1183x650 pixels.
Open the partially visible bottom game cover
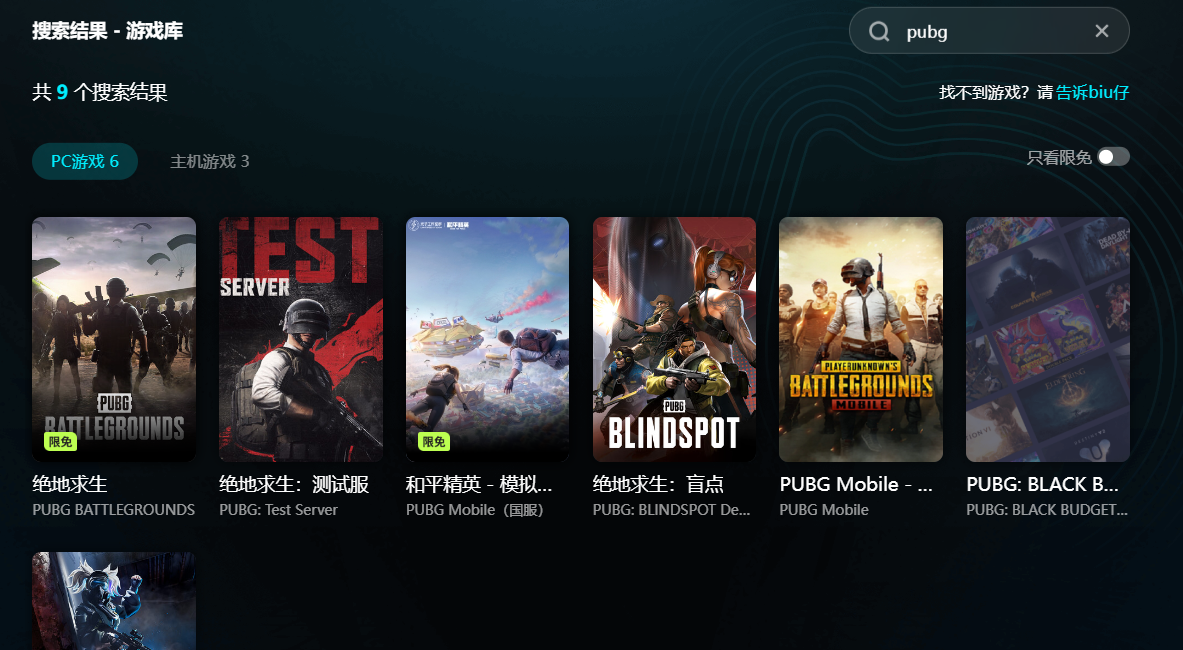(x=114, y=601)
